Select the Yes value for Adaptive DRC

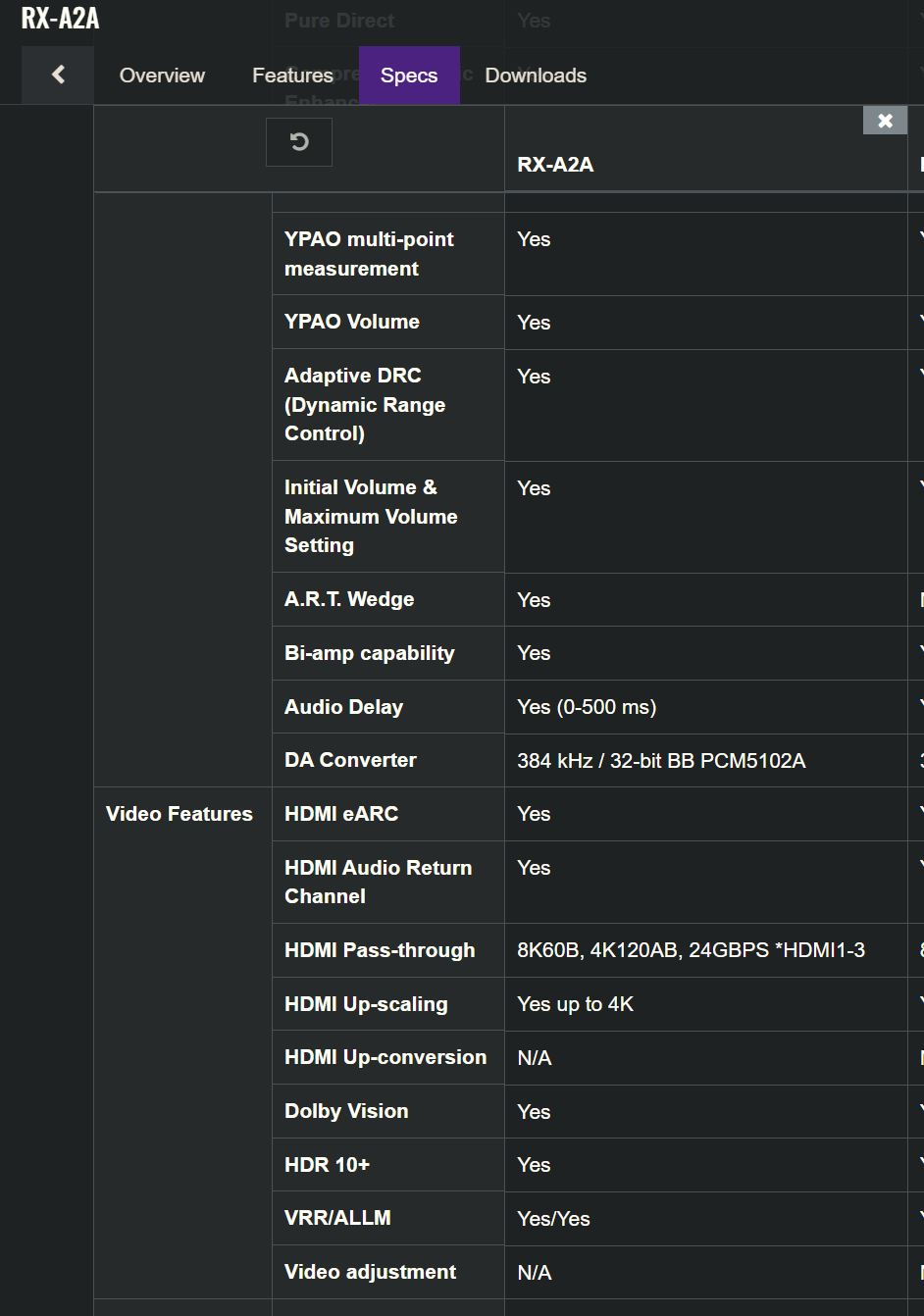(534, 377)
